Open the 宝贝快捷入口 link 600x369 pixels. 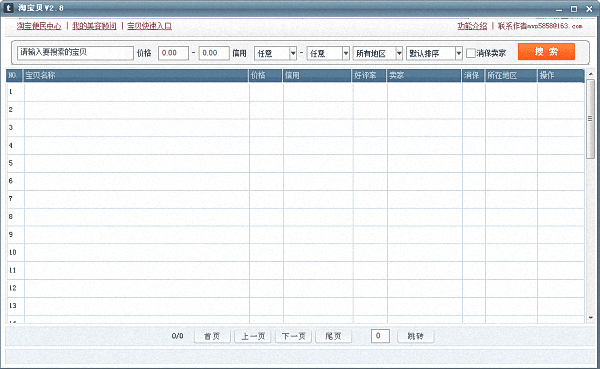pyautogui.click(x=149, y=26)
